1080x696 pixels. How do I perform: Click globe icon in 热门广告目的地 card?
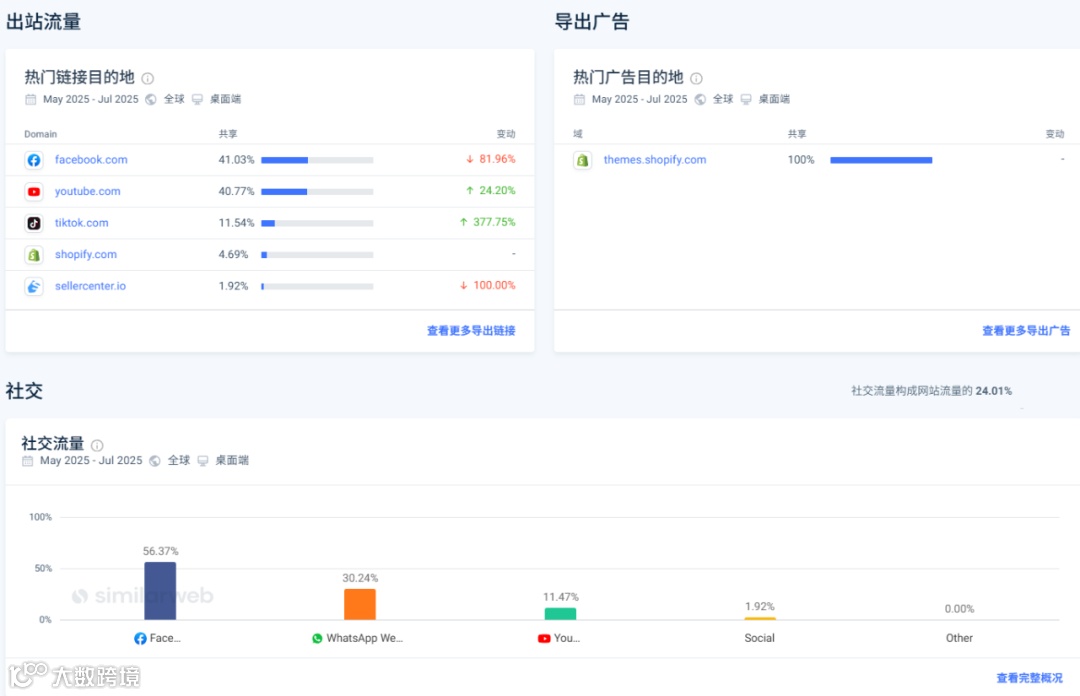[x=700, y=99]
